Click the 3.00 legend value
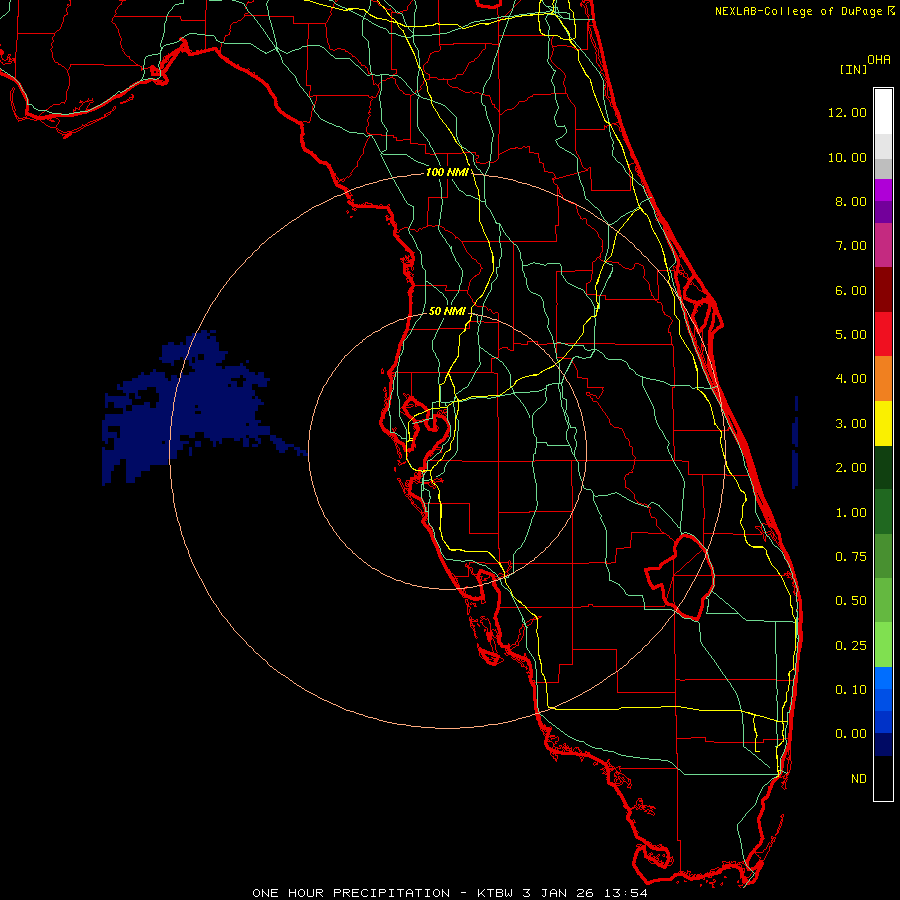Image resolution: width=900 pixels, height=900 pixels. click(x=851, y=424)
